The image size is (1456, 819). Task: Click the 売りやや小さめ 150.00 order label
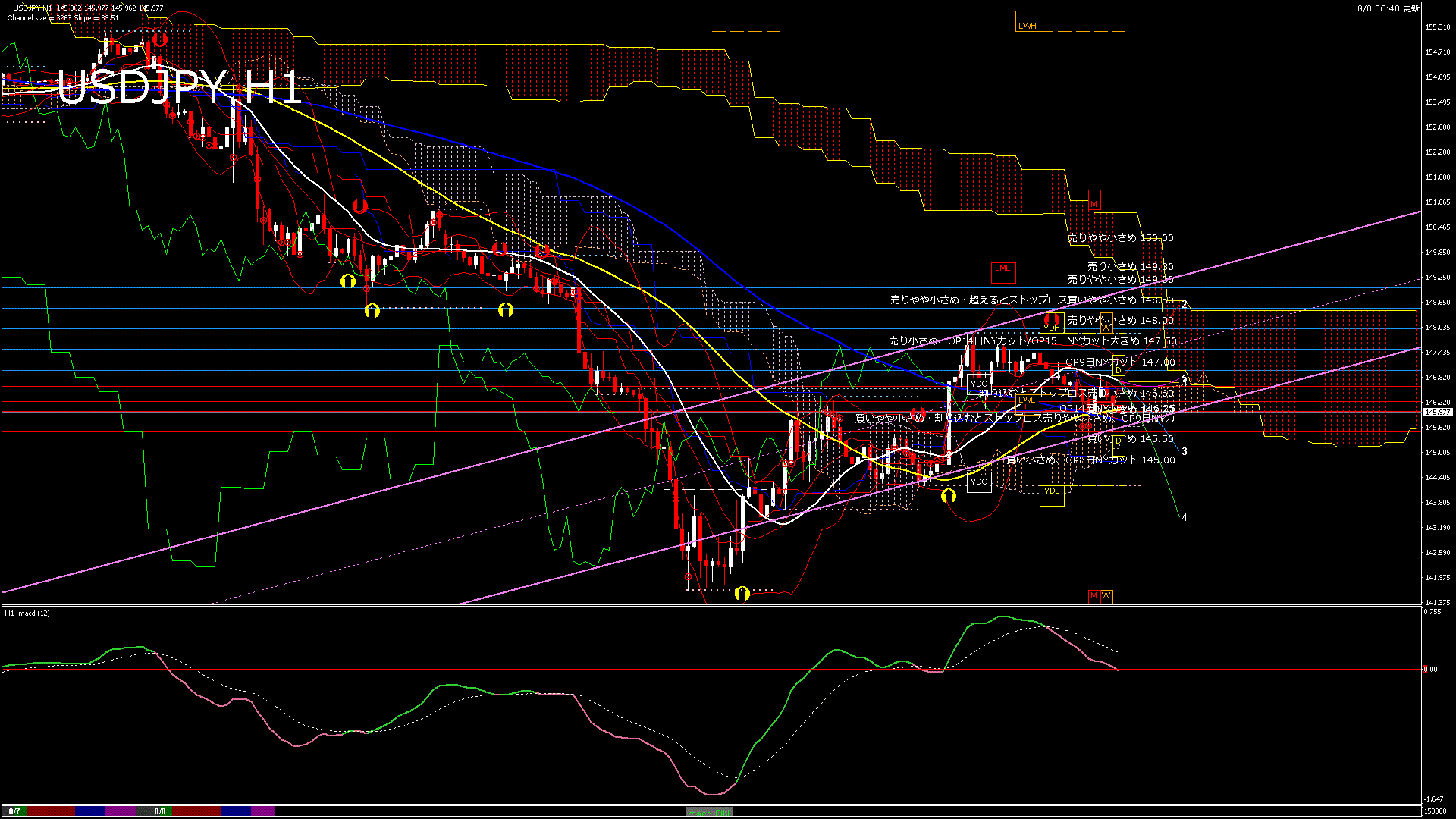[1120, 237]
